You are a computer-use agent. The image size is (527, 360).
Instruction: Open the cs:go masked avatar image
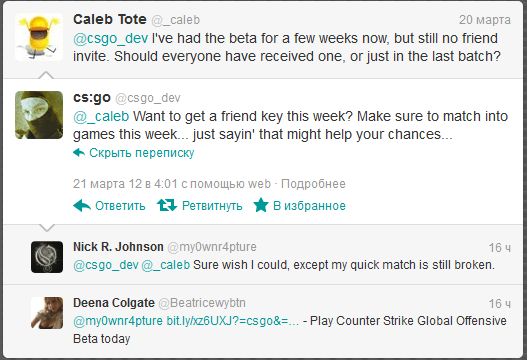[39, 115]
